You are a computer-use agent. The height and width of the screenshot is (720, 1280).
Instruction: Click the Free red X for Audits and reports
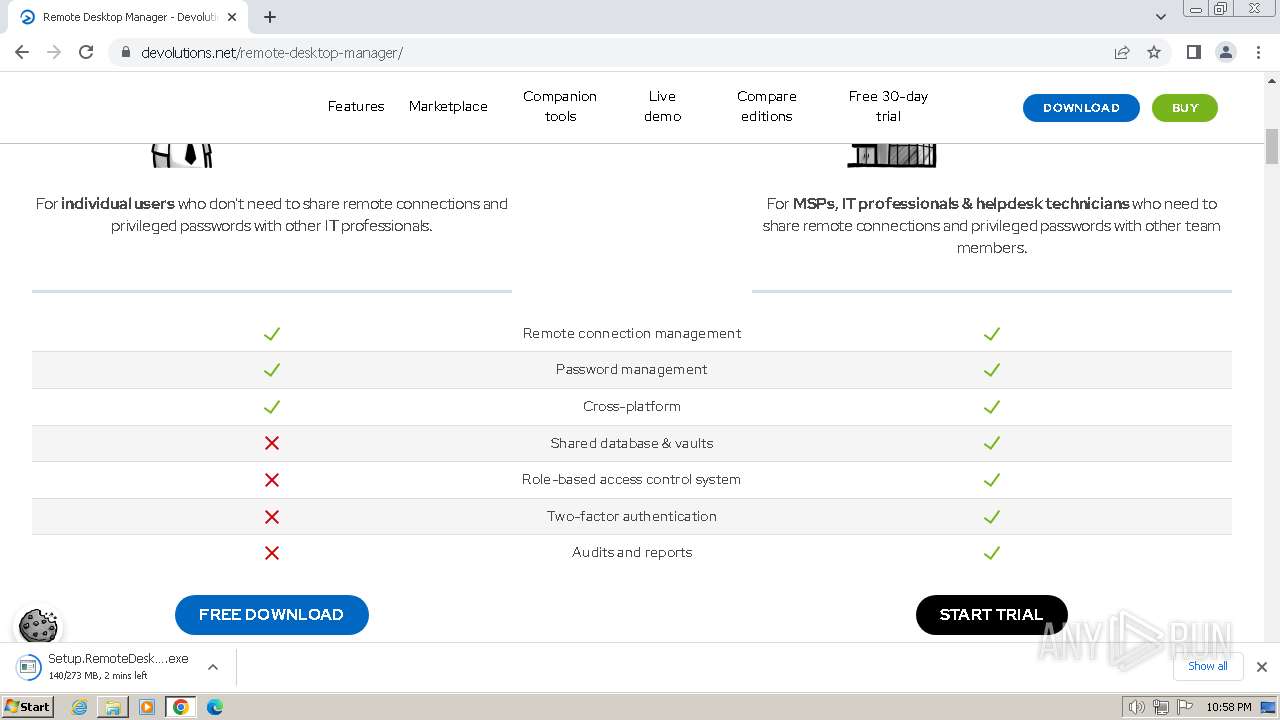(272, 553)
